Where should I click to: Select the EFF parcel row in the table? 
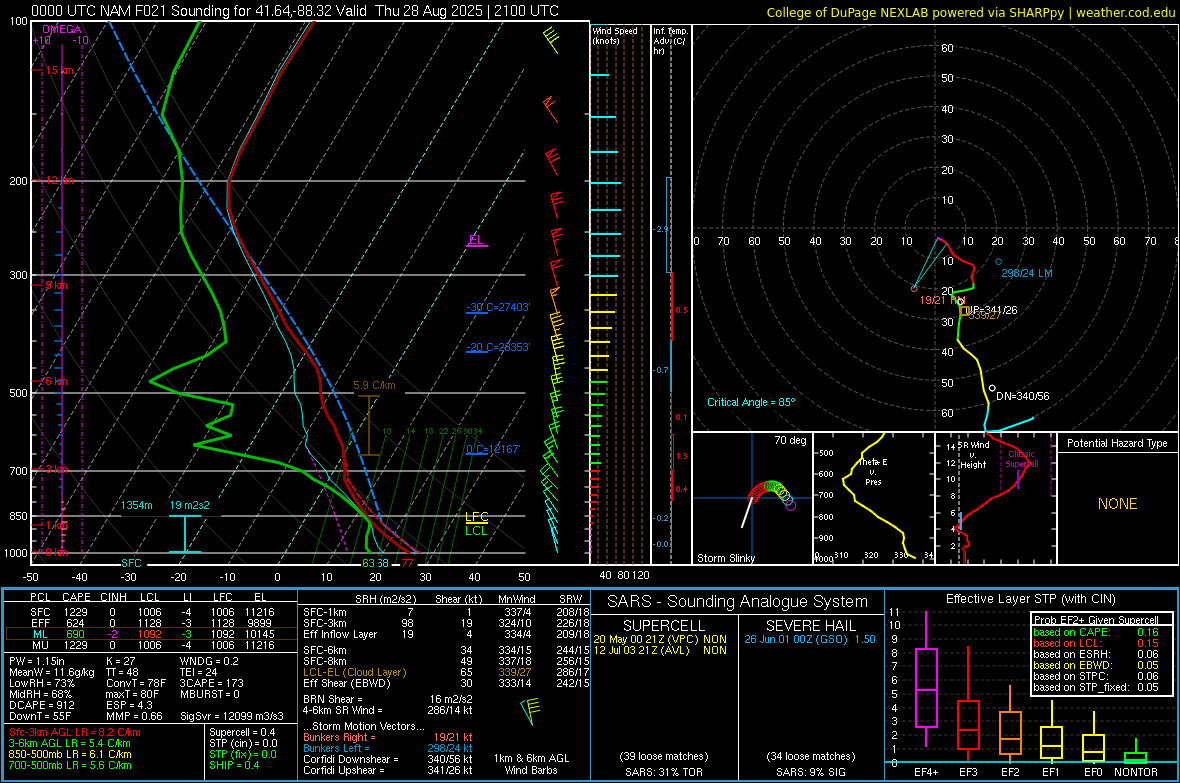coord(151,623)
